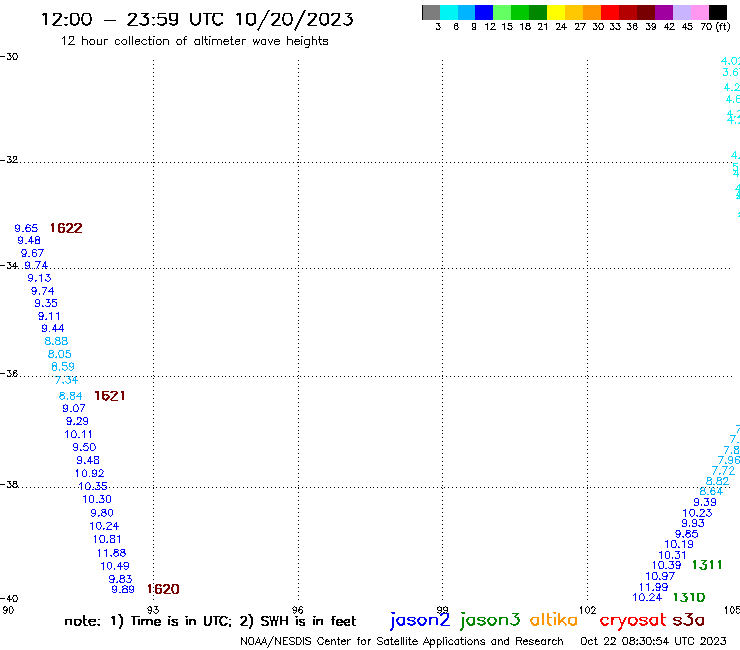Click the wave height value '10.92'
Viewport: 740px width, 650px height.
[90, 473]
